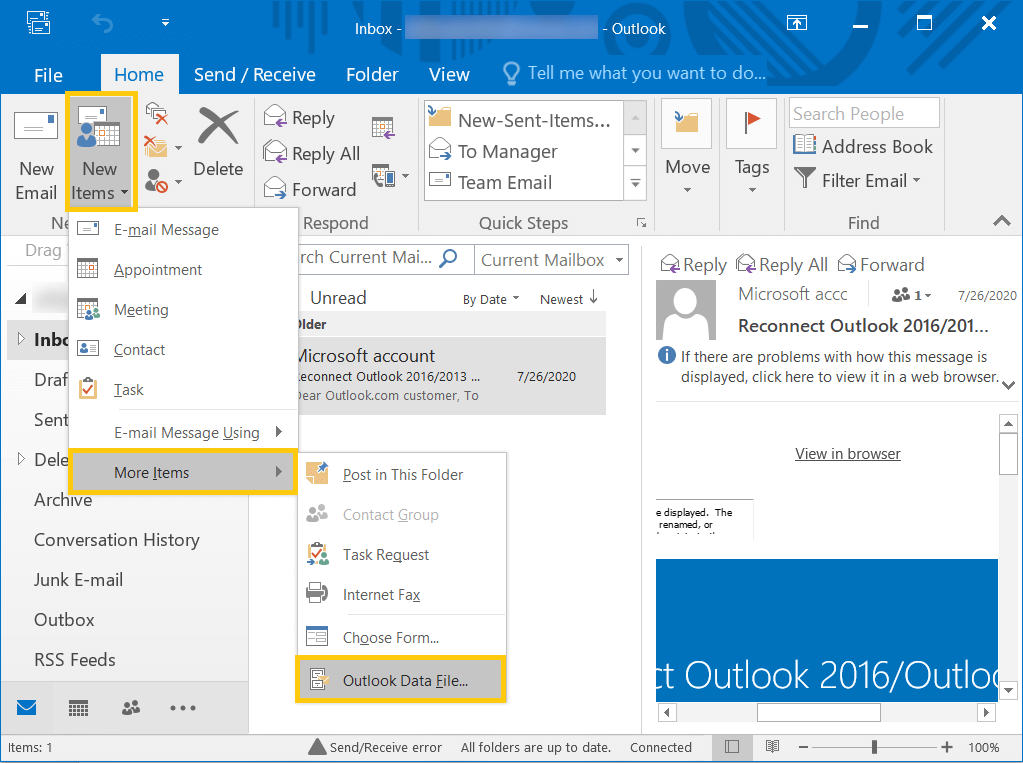Click the New Email button
This screenshot has width=1023, height=763.
tap(36, 154)
